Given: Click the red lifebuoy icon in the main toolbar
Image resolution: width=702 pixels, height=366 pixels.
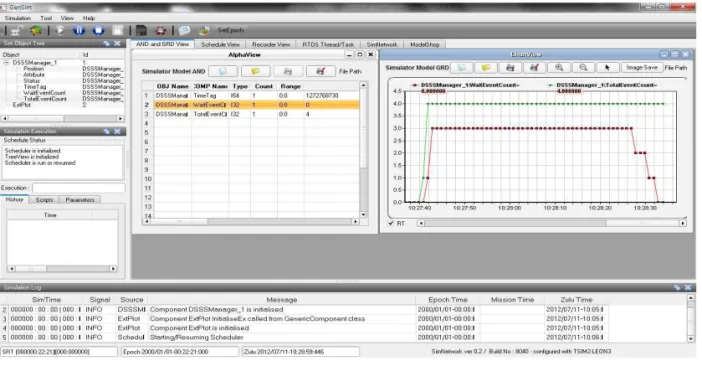Looking at the screenshot, I should point(160,30).
